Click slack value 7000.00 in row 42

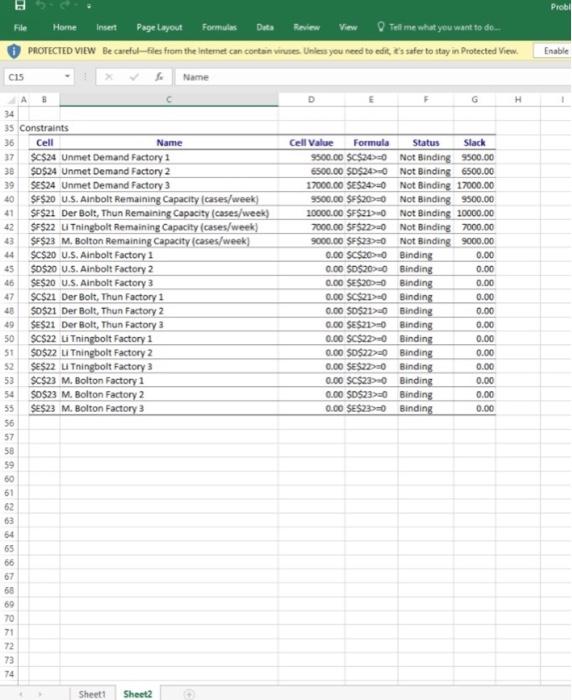point(475,227)
